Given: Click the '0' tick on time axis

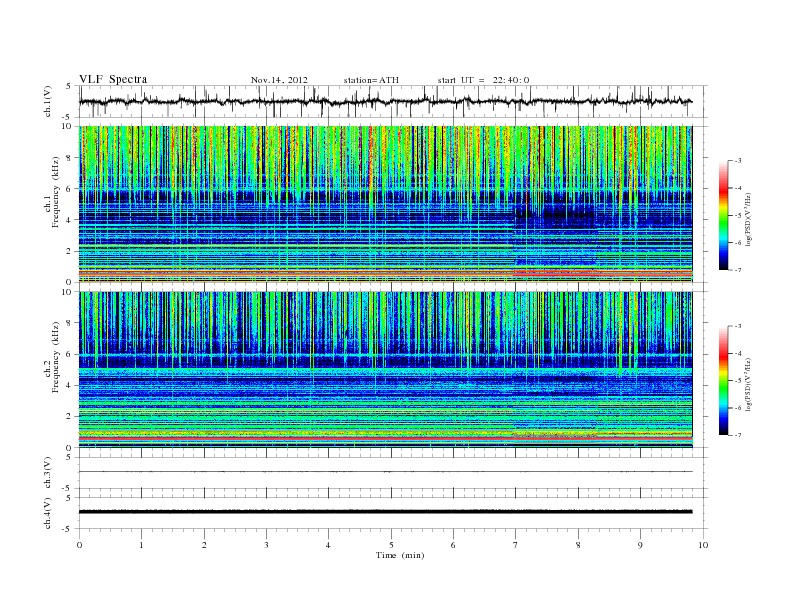Looking at the screenshot, I should pyautogui.click(x=79, y=545).
